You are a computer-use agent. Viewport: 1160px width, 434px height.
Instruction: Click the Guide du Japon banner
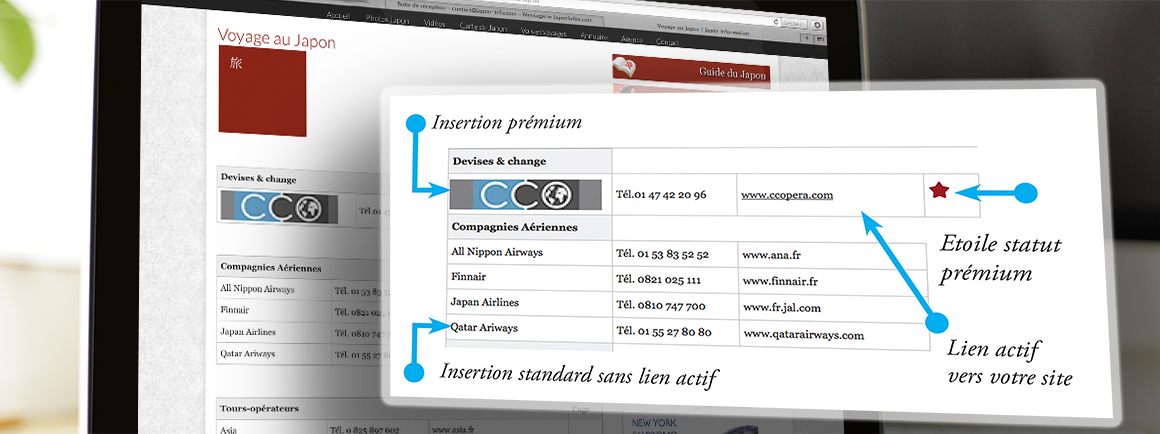(691, 70)
